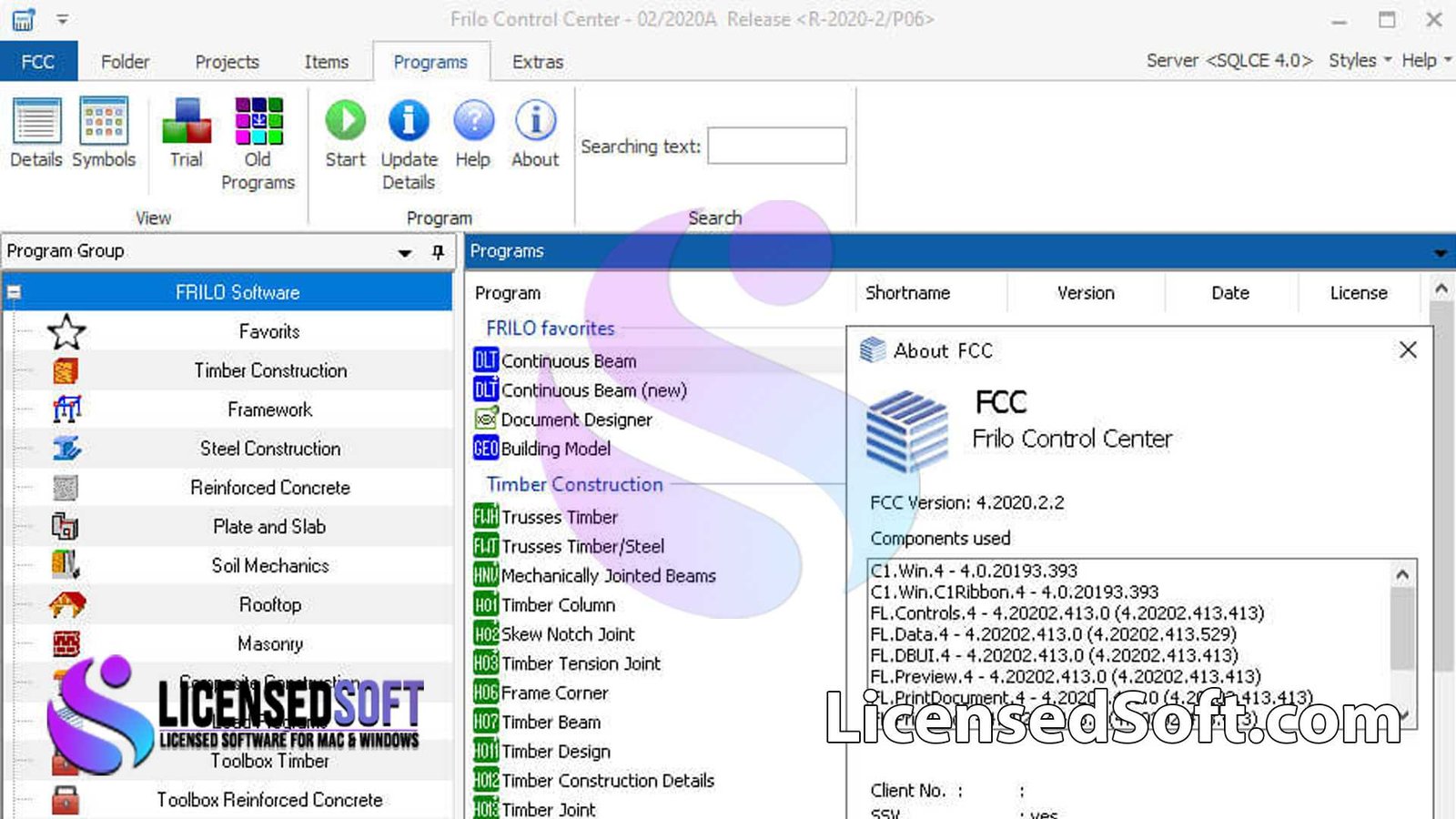The image size is (1456, 819).
Task: Sort by Date column header
Action: click(x=1230, y=293)
